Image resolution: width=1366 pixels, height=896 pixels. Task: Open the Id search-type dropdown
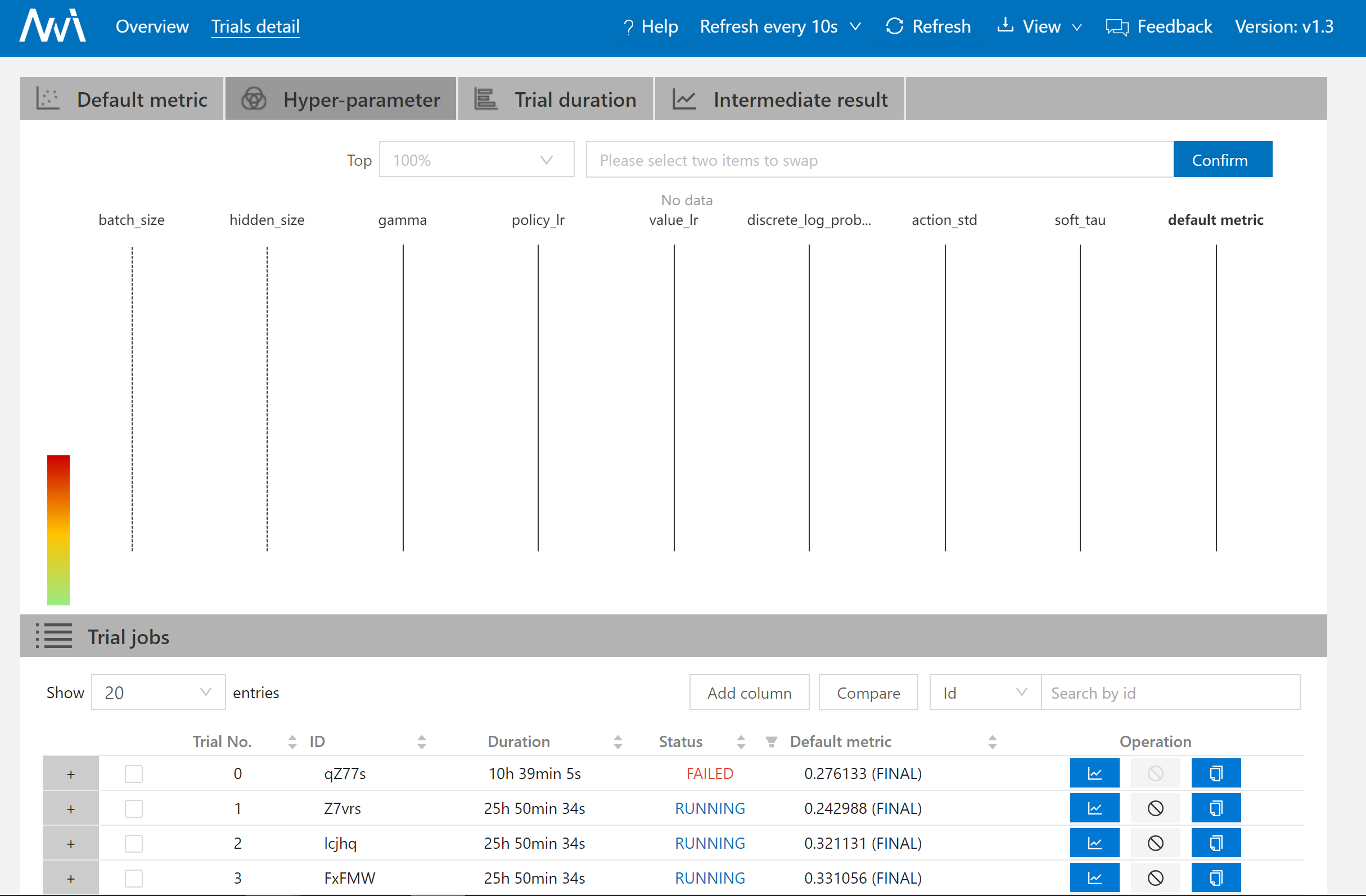coord(985,693)
